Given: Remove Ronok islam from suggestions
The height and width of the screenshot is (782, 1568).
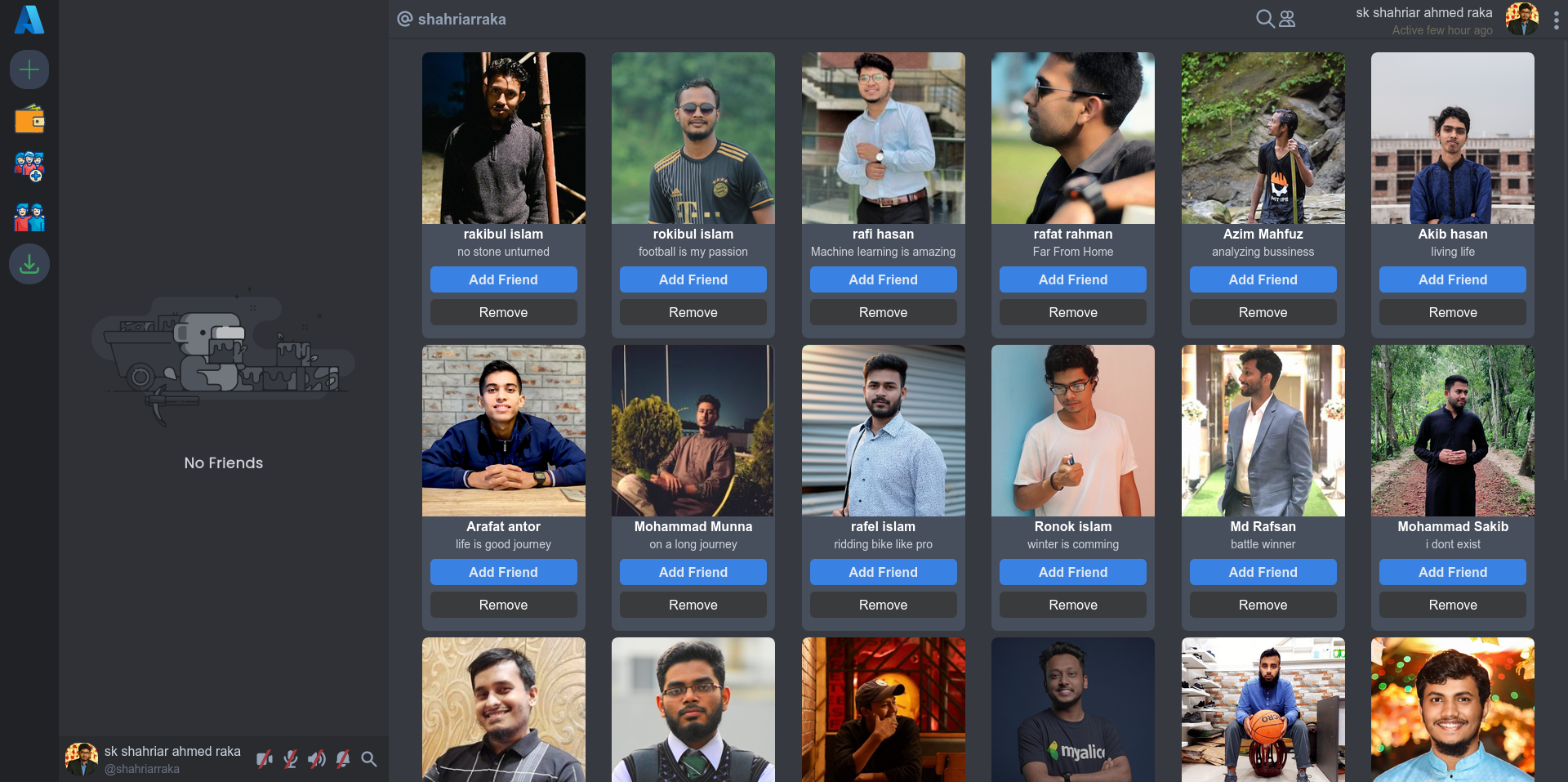Looking at the screenshot, I should click(x=1072, y=605).
